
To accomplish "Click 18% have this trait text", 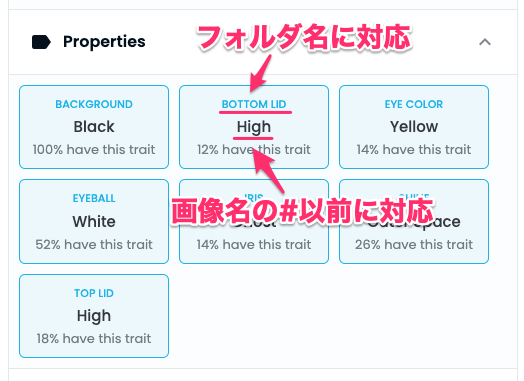I will (94, 339).
